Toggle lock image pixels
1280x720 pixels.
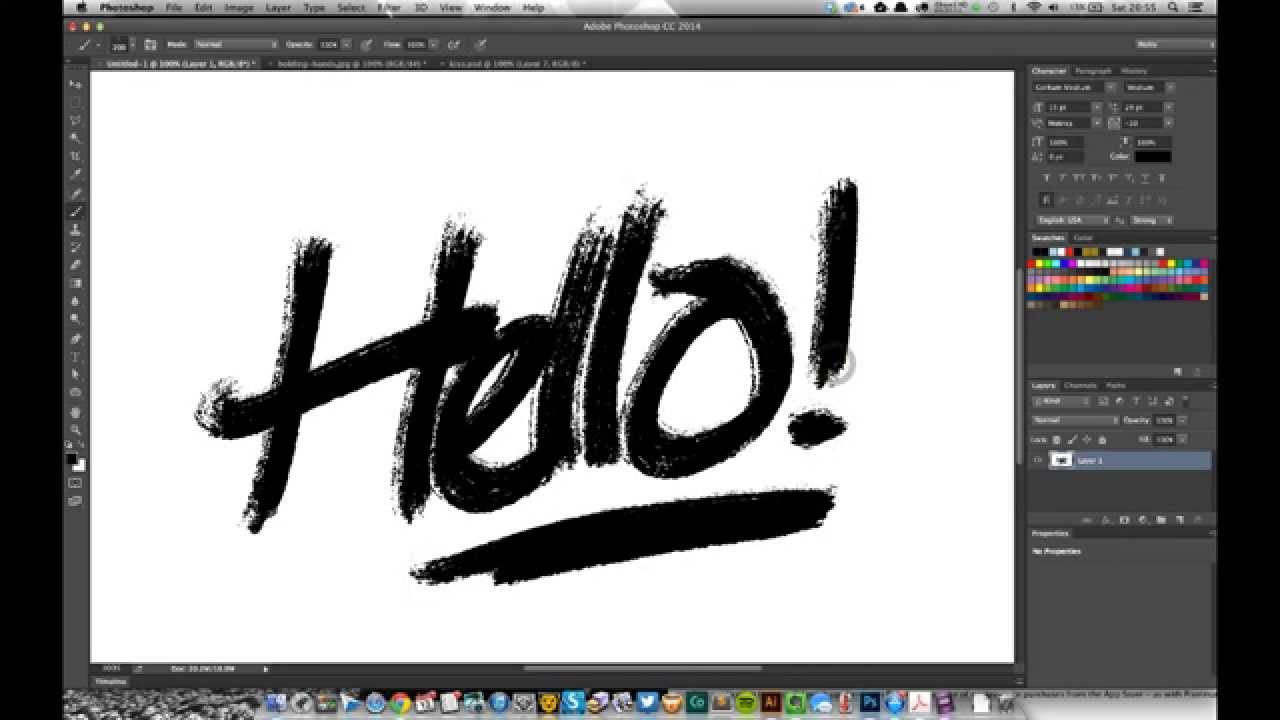pyautogui.click(x=1073, y=440)
